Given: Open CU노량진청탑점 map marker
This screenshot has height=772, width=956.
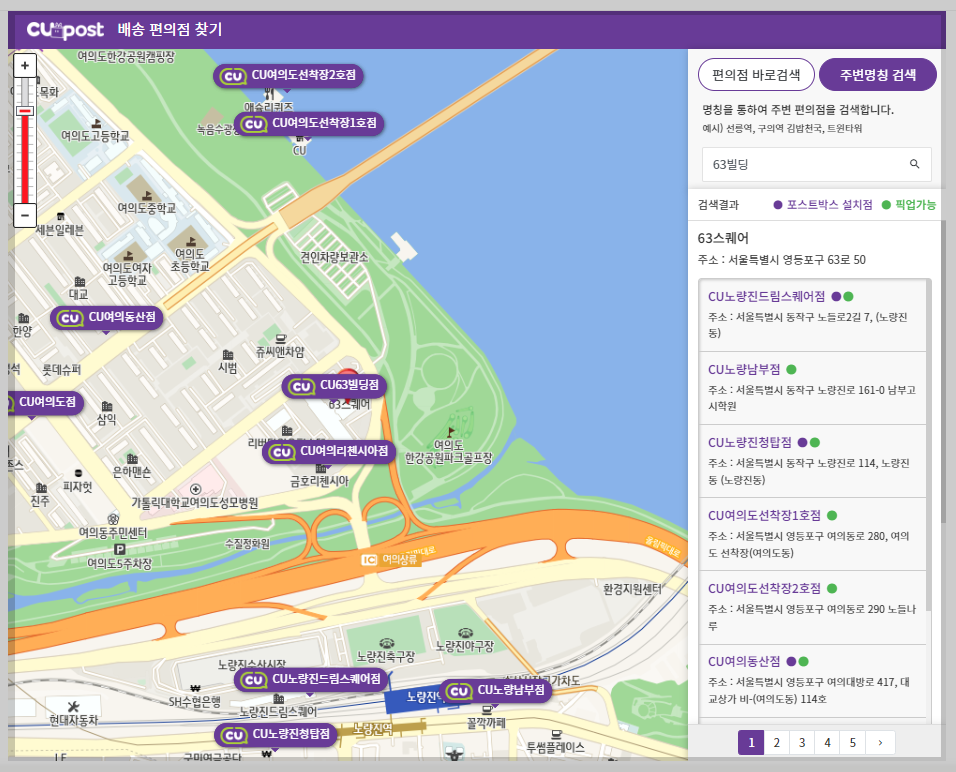Looking at the screenshot, I should click(x=276, y=735).
